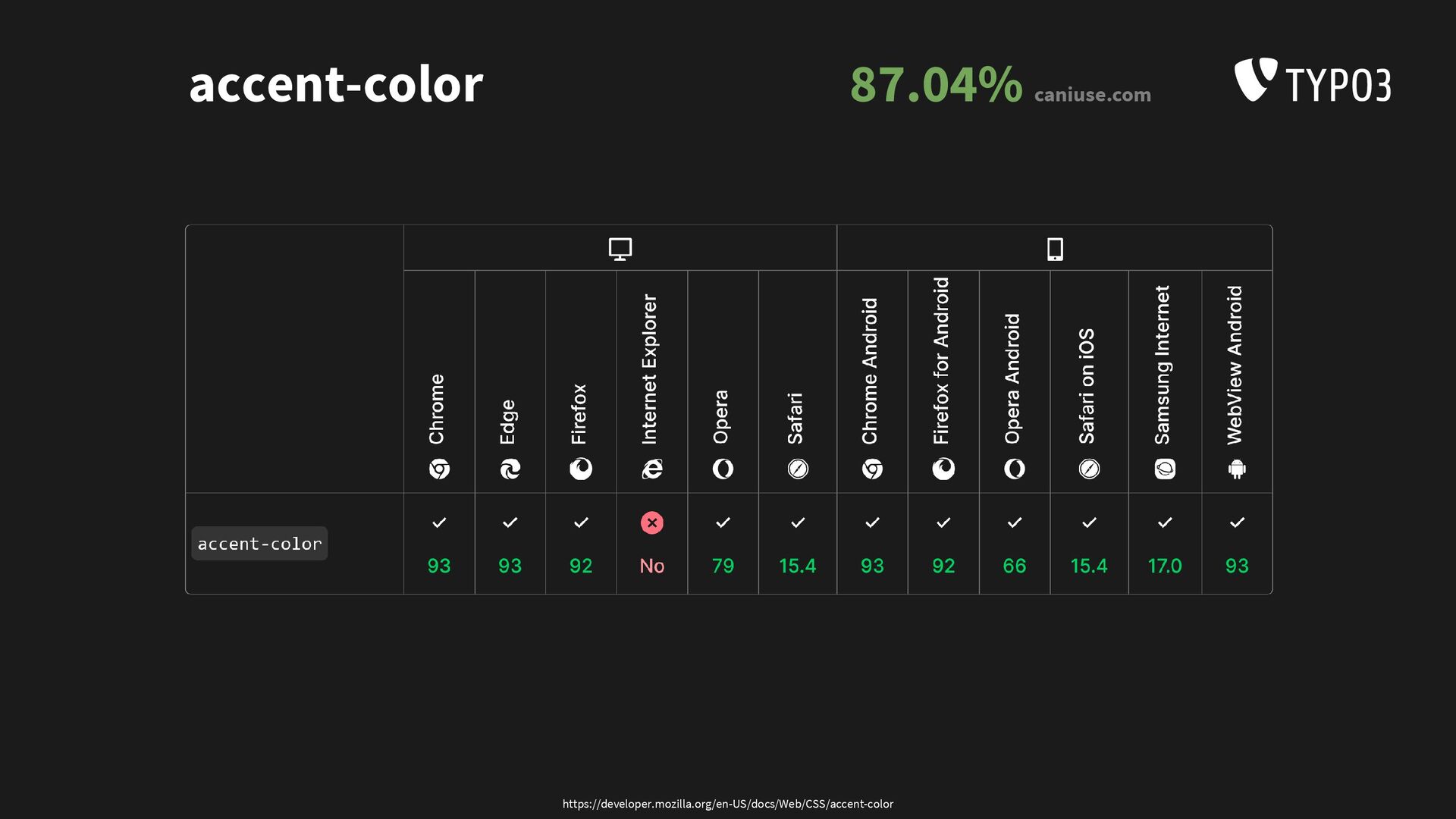Click the desktop Safari compass icon
Image resolution: width=1456 pixels, height=819 pixels.
tap(798, 469)
